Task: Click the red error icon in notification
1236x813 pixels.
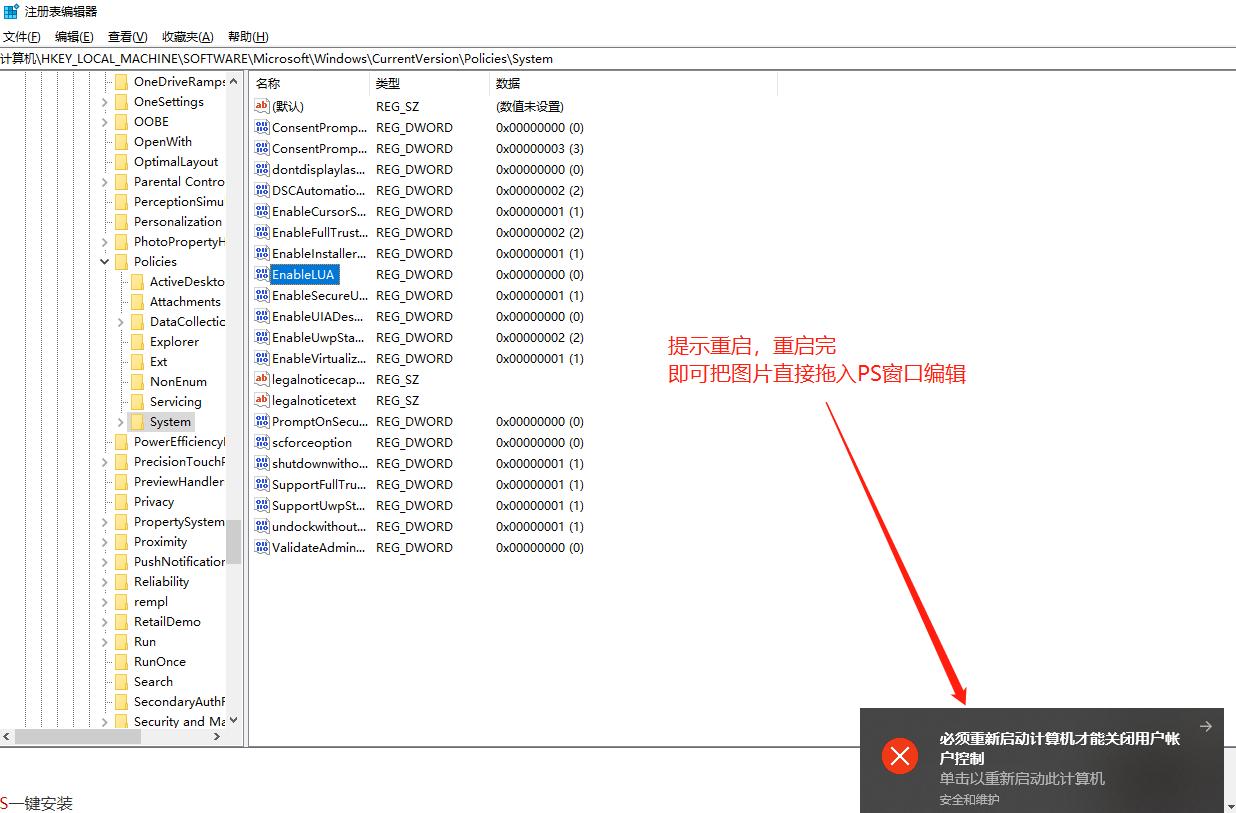Action: (899, 756)
